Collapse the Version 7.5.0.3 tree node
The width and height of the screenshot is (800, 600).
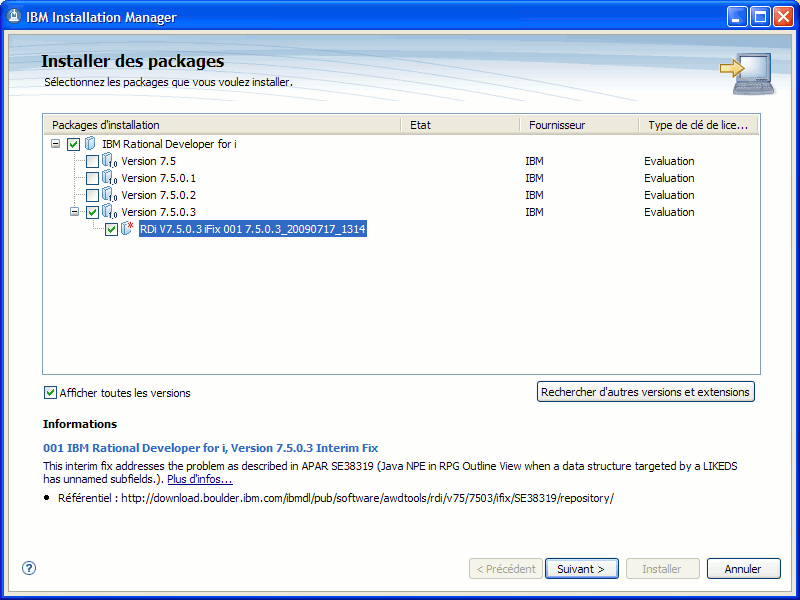(74, 211)
